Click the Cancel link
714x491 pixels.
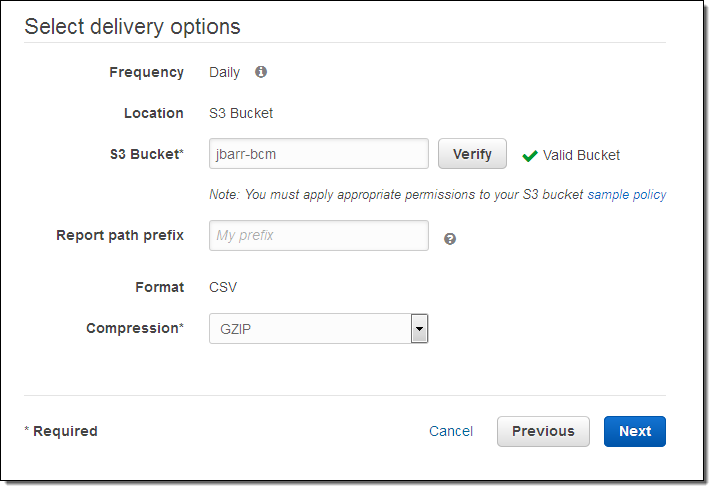[x=451, y=431]
